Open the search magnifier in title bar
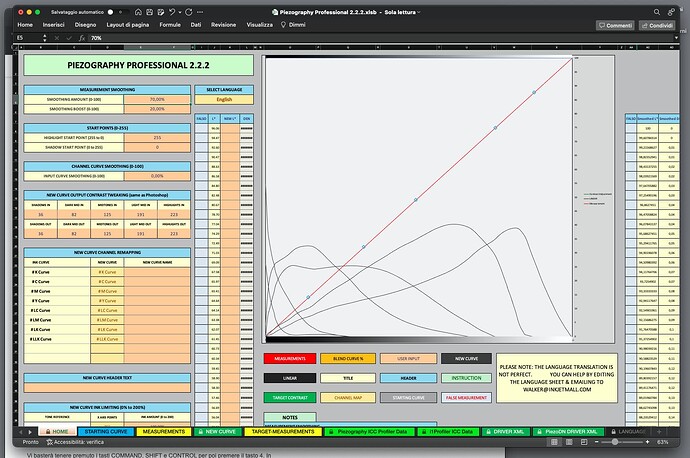Image resolution: width=690 pixels, height=458 pixels. click(657, 12)
